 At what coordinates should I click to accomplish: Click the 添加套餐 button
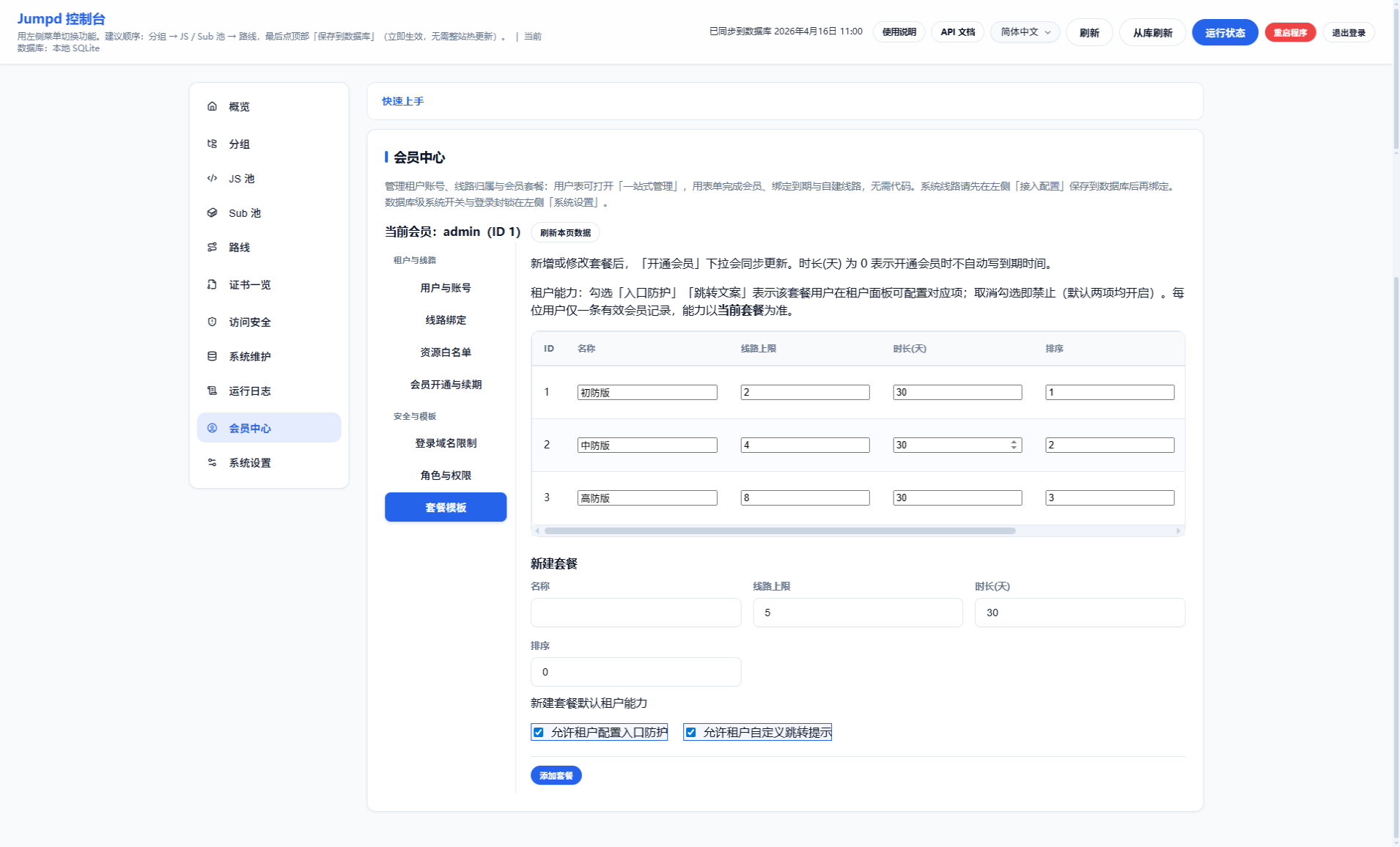point(556,775)
